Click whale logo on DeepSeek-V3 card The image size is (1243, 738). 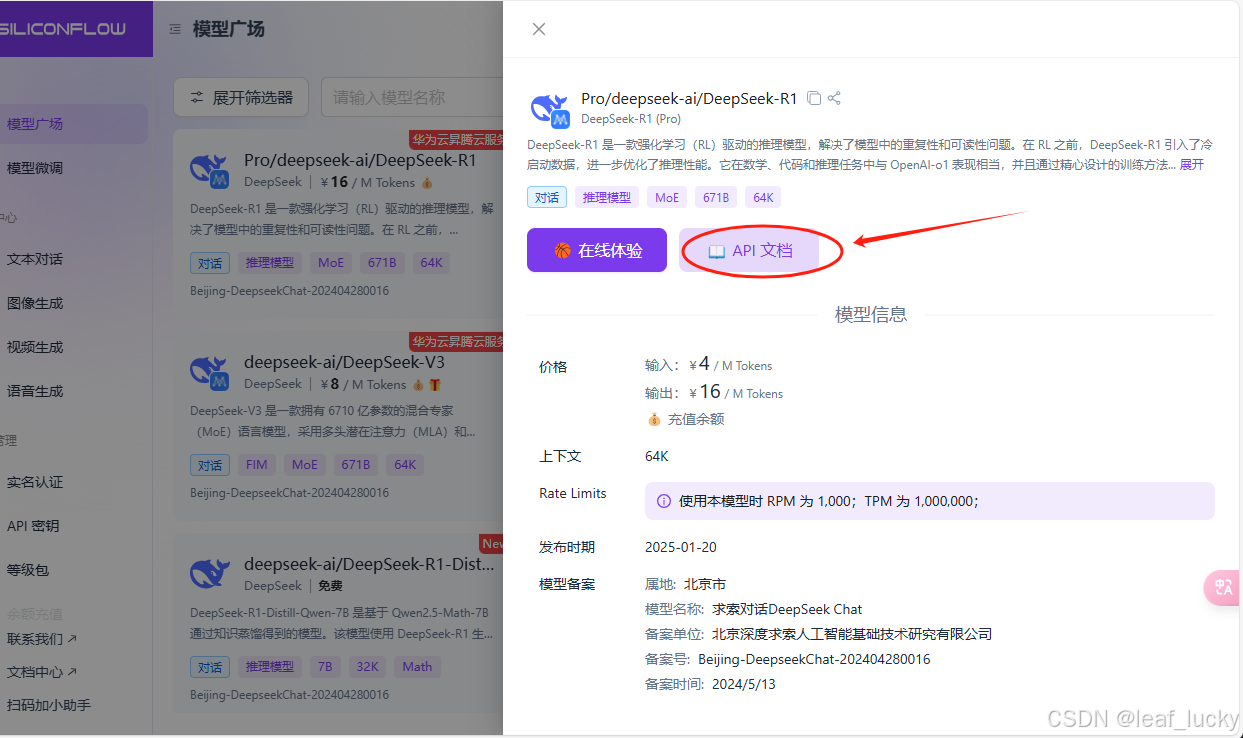click(x=210, y=373)
